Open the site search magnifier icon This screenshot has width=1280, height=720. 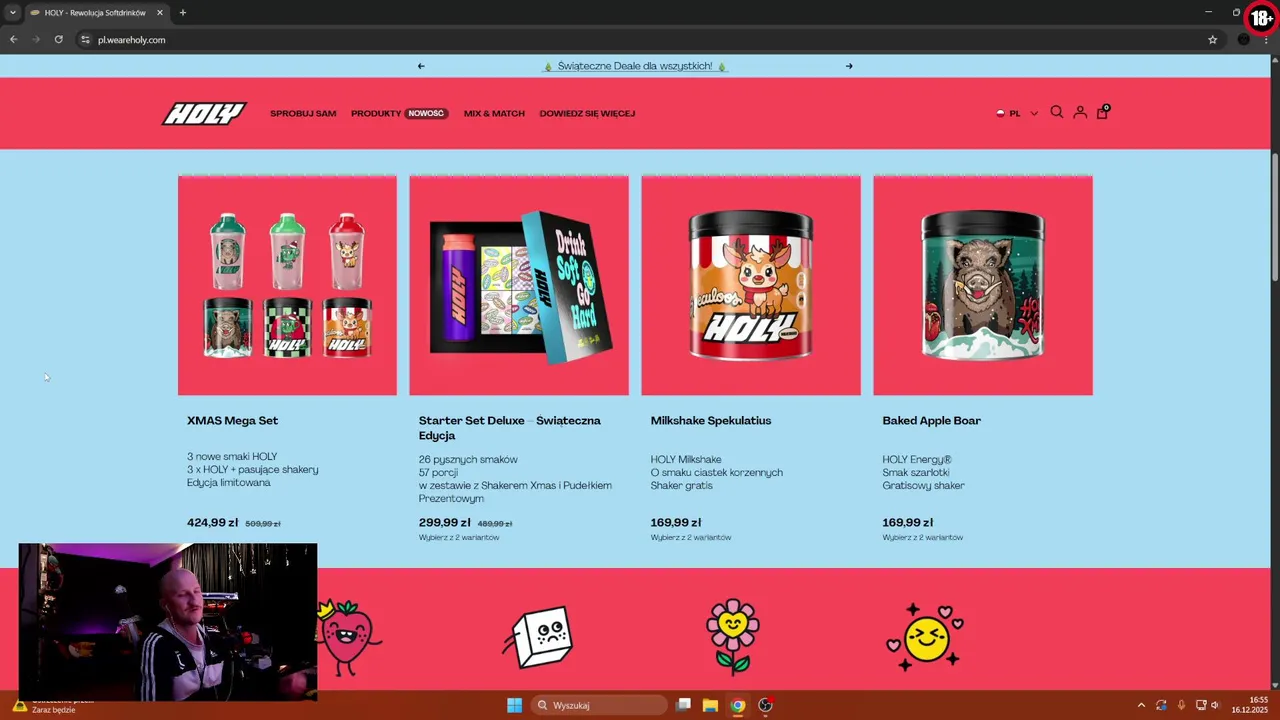point(1057,113)
